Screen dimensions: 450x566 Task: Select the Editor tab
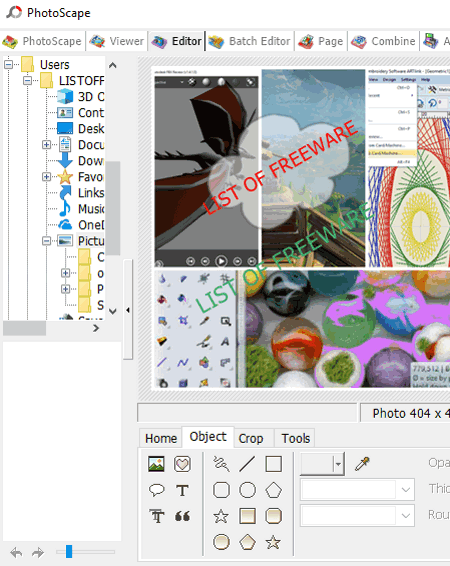(x=177, y=41)
